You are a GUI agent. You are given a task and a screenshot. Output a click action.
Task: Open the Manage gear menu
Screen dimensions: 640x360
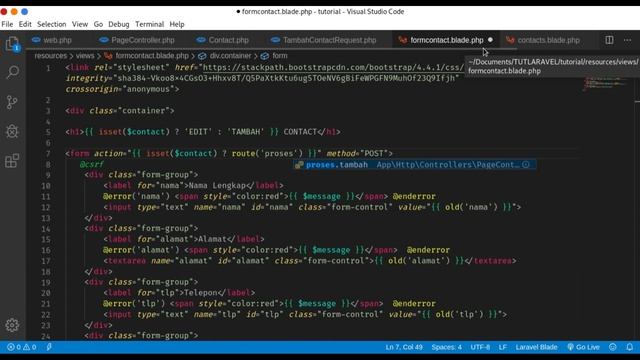point(12,325)
